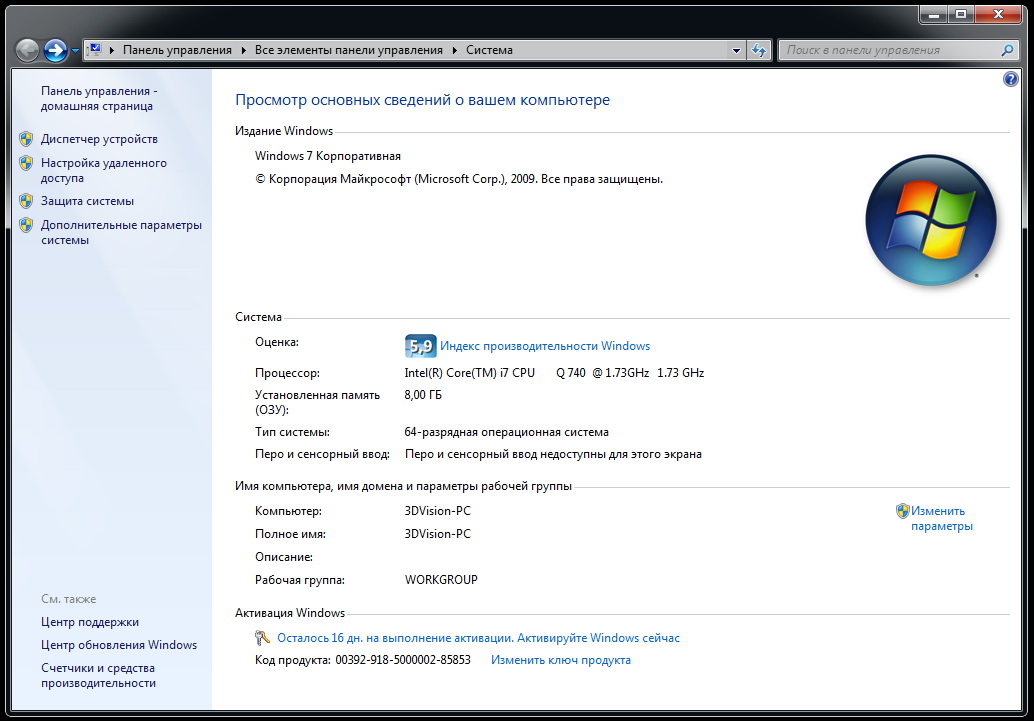Open Help via the blue question mark icon
This screenshot has height=721, width=1034.
pyautogui.click(x=1010, y=80)
